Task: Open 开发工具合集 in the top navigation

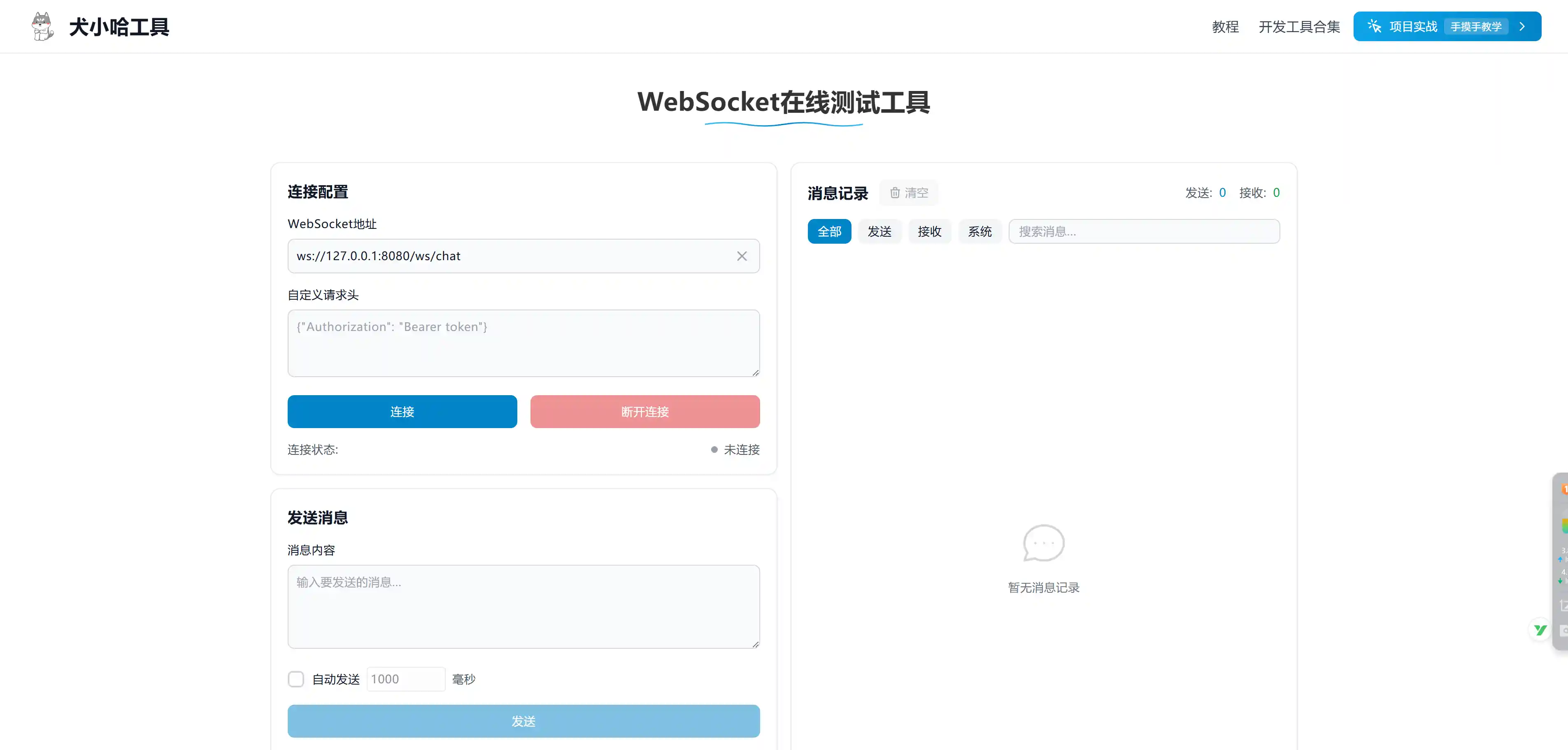Action: (1299, 27)
